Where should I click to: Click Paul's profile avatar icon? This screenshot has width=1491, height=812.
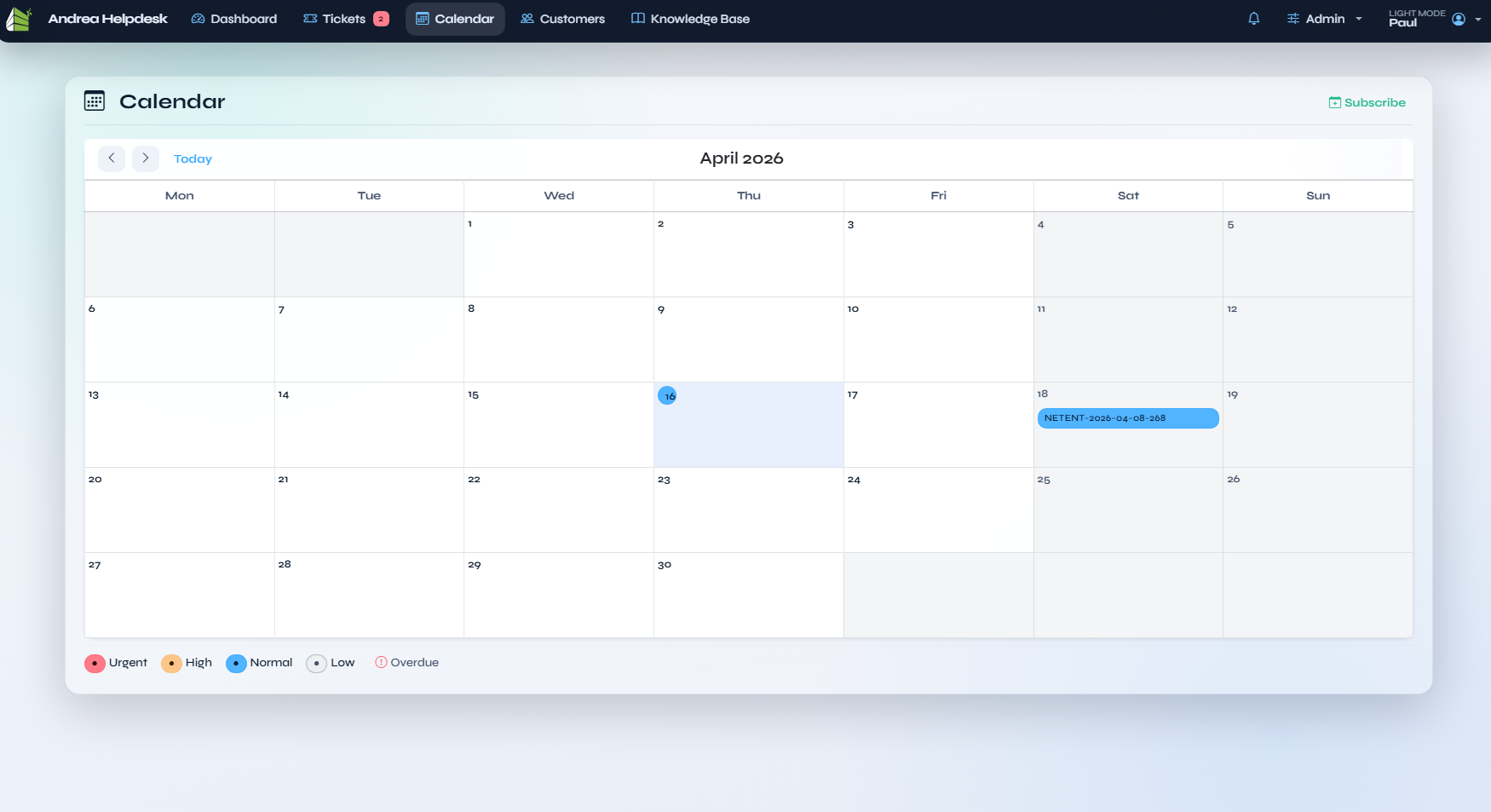1459,19
